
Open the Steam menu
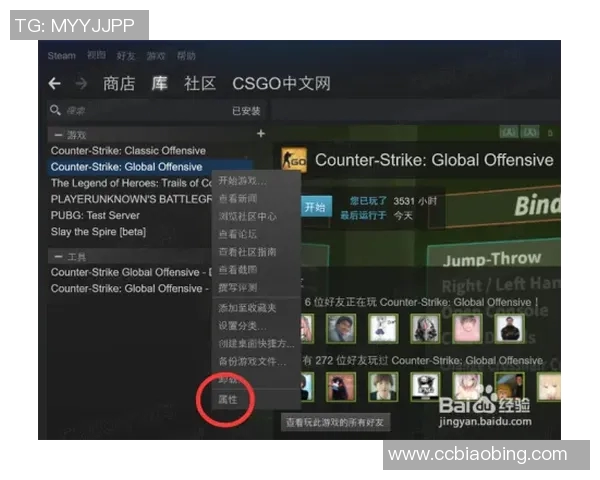click(x=62, y=56)
